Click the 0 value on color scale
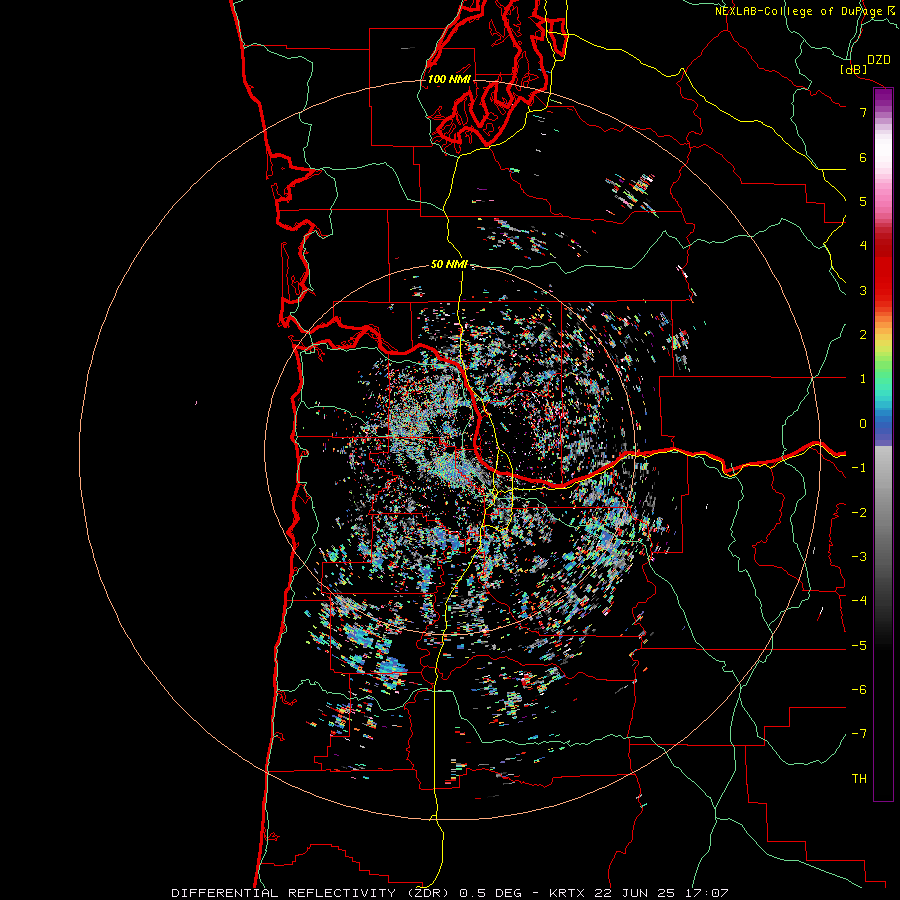This screenshot has height=900, width=900. [863, 424]
